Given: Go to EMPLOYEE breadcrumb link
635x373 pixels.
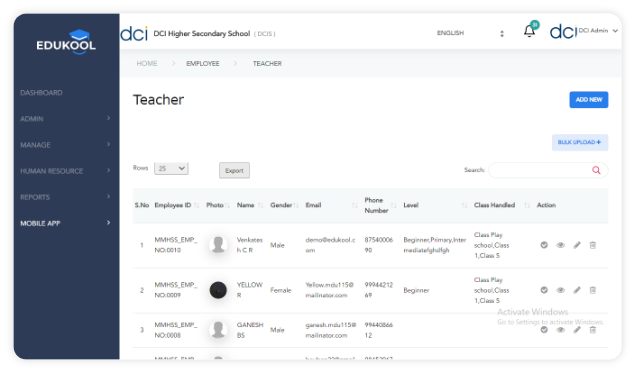Looking at the screenshot, I should click(202, 64).
